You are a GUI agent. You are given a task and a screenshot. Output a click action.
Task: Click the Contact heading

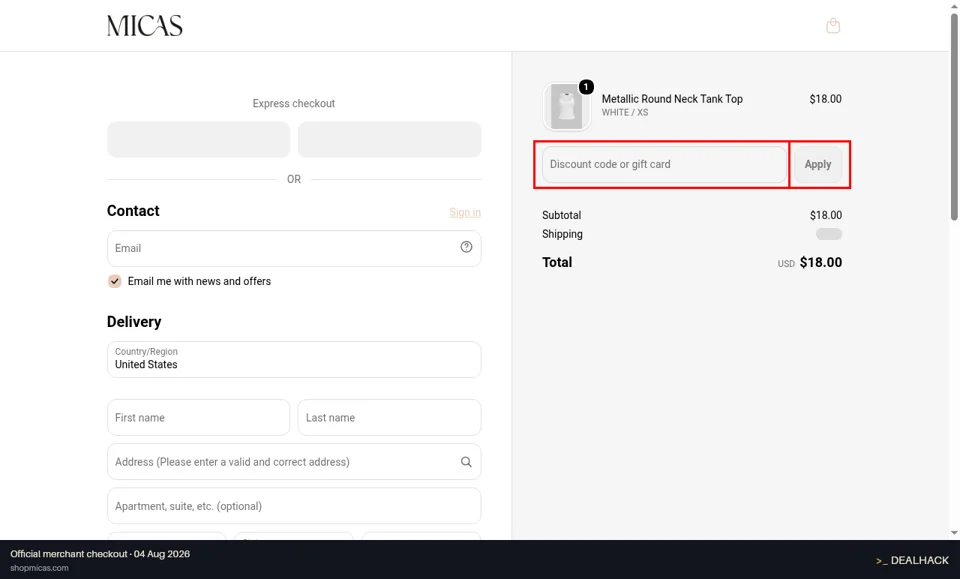133,211
